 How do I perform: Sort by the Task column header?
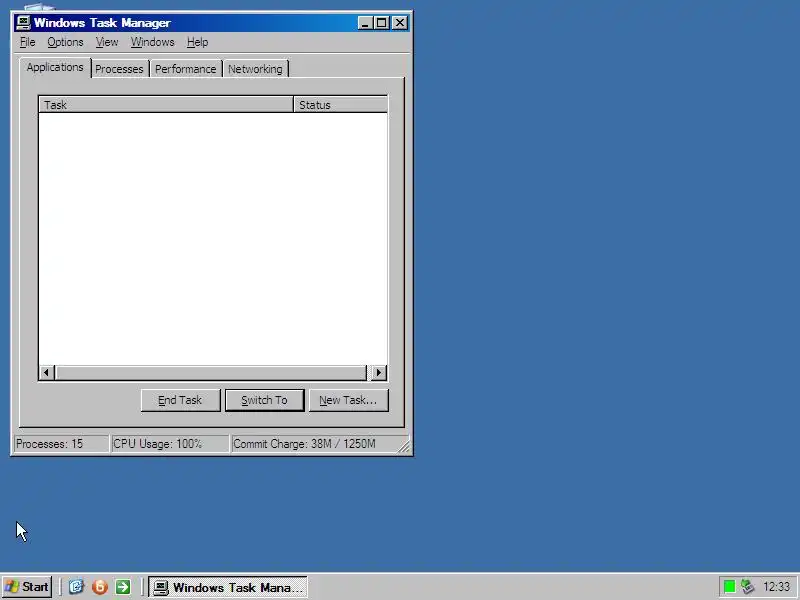166,105
